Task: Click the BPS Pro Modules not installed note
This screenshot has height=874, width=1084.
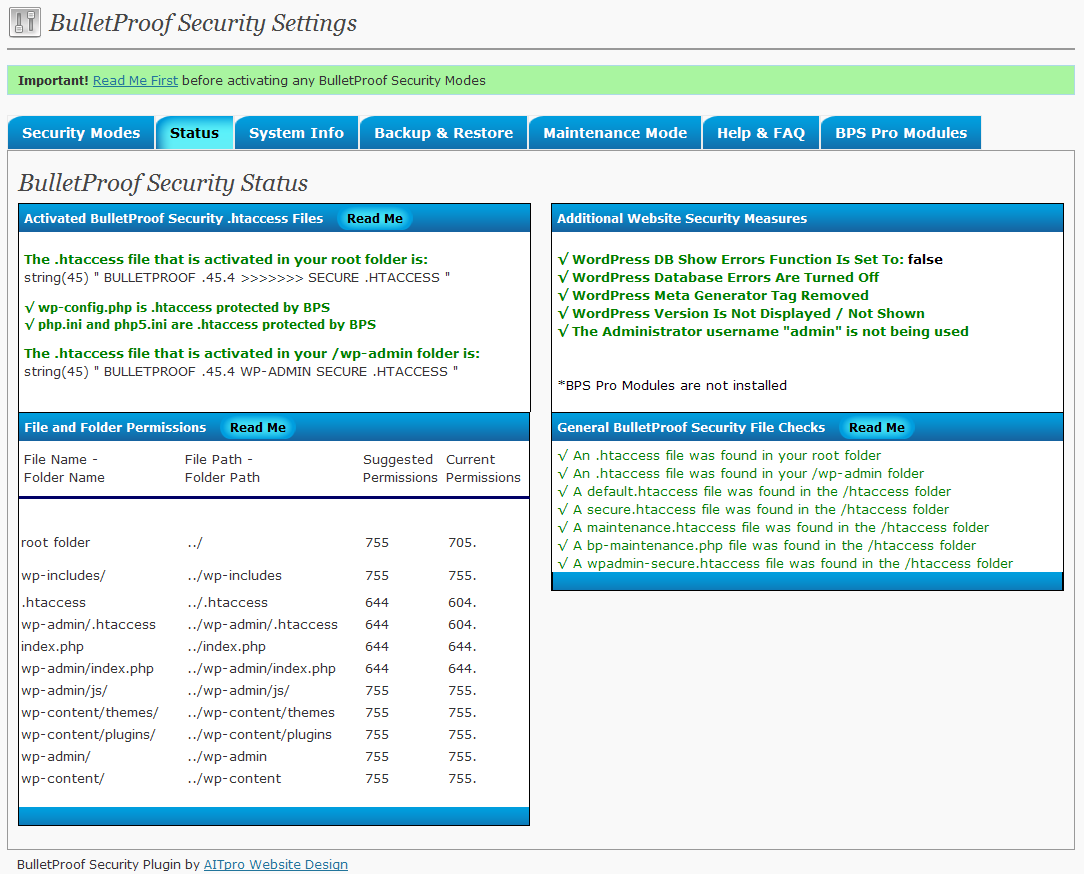Action: [x=672, y=385]
